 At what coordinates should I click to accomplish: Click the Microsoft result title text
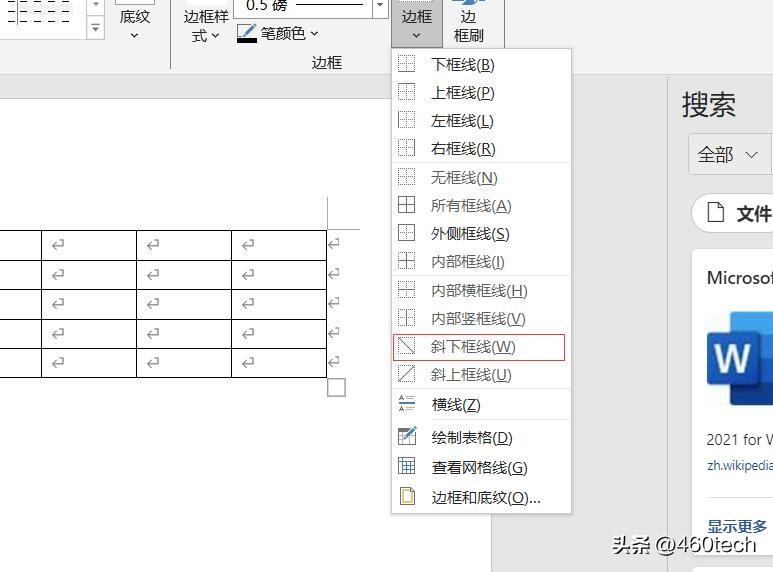click(739, 278)
